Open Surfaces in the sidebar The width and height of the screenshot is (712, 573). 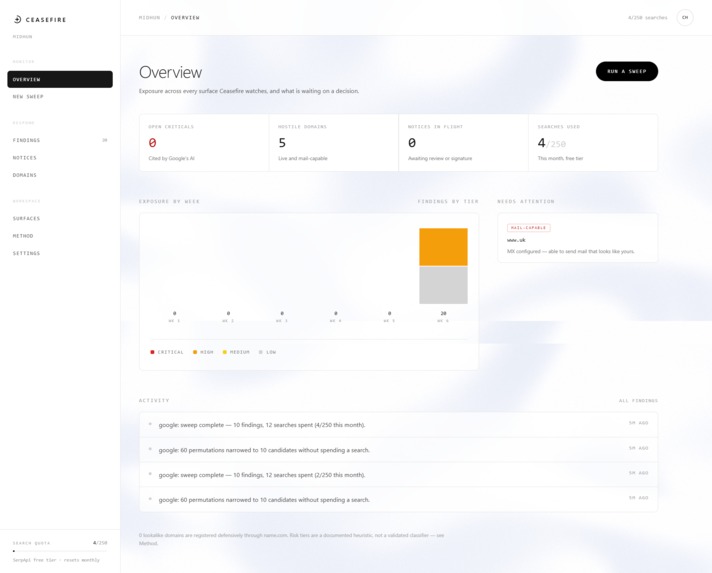pos(60,218)
